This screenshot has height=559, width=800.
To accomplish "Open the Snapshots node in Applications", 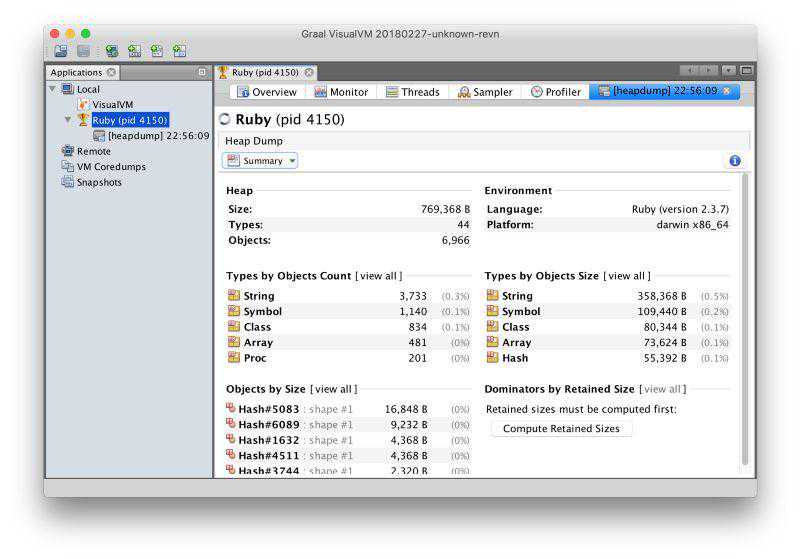I will pyautogui.click(x=98, y=183).
